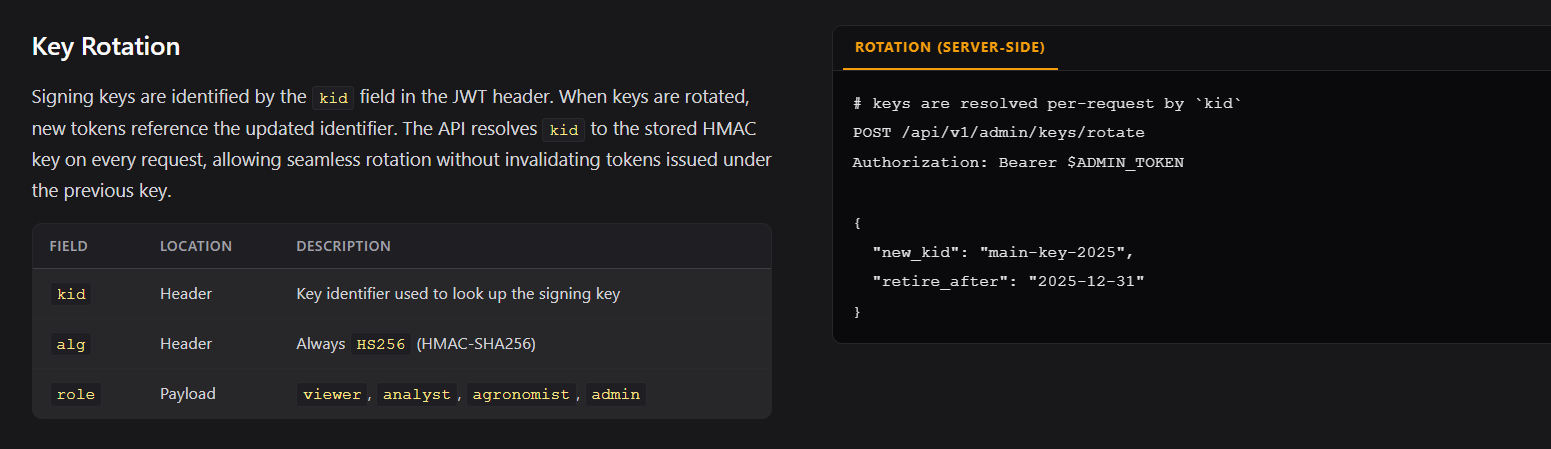This screenshot has width=1551, height=449.
Task: Click the LOCATION column header
Action: [x=196, y=246]
